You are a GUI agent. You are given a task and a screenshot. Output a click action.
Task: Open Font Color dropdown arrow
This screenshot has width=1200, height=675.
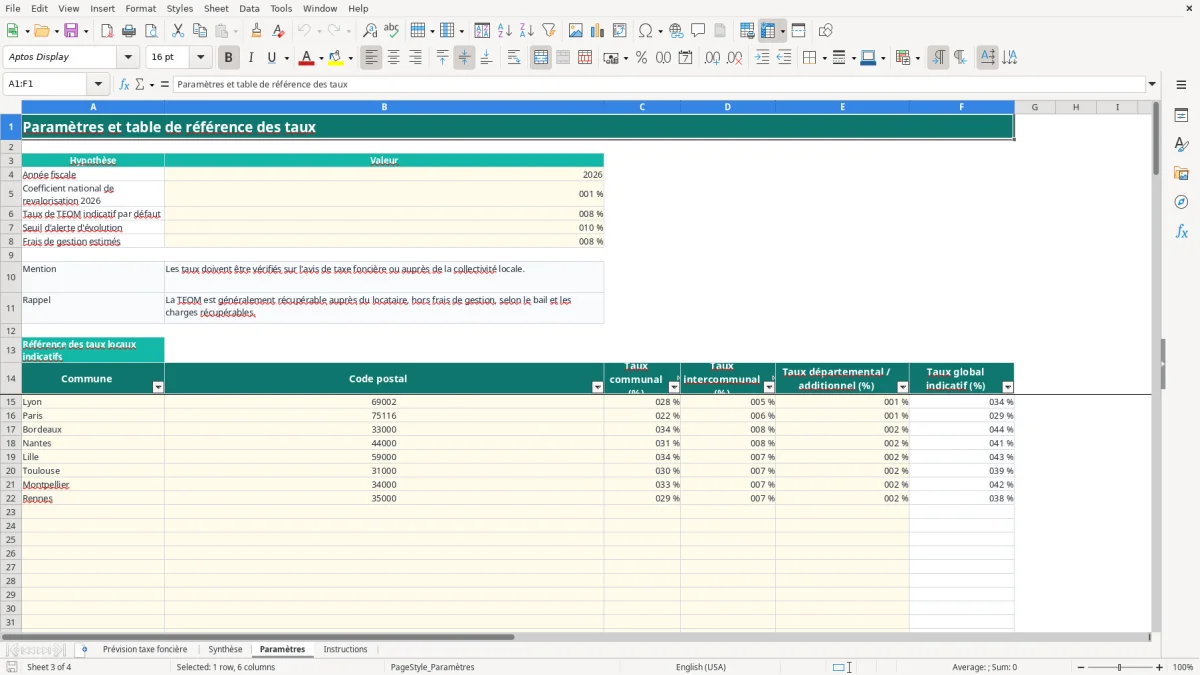click(x=321, y=58)
